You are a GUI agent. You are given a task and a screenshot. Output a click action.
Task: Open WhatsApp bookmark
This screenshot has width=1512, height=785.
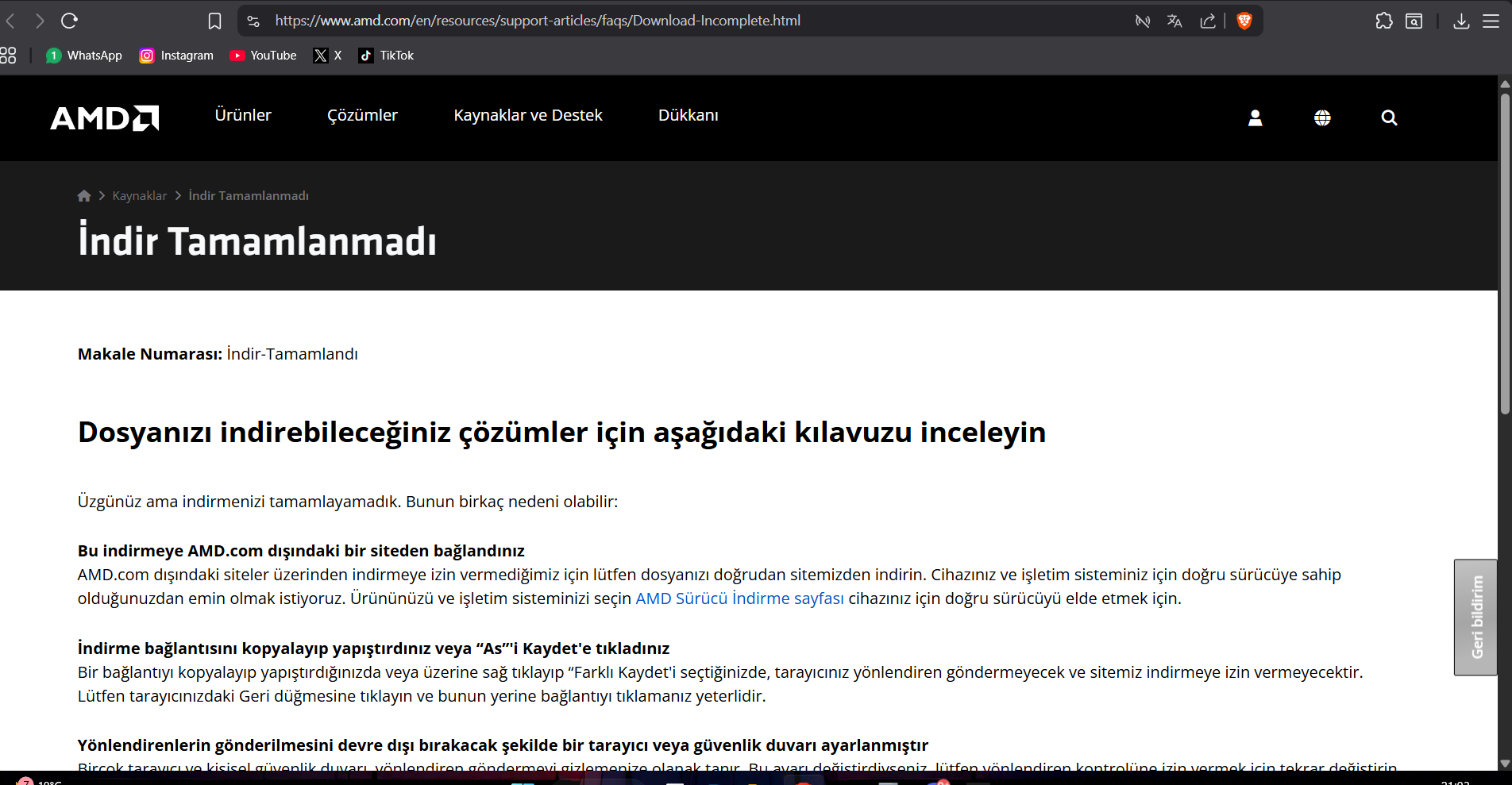(84, 56)
